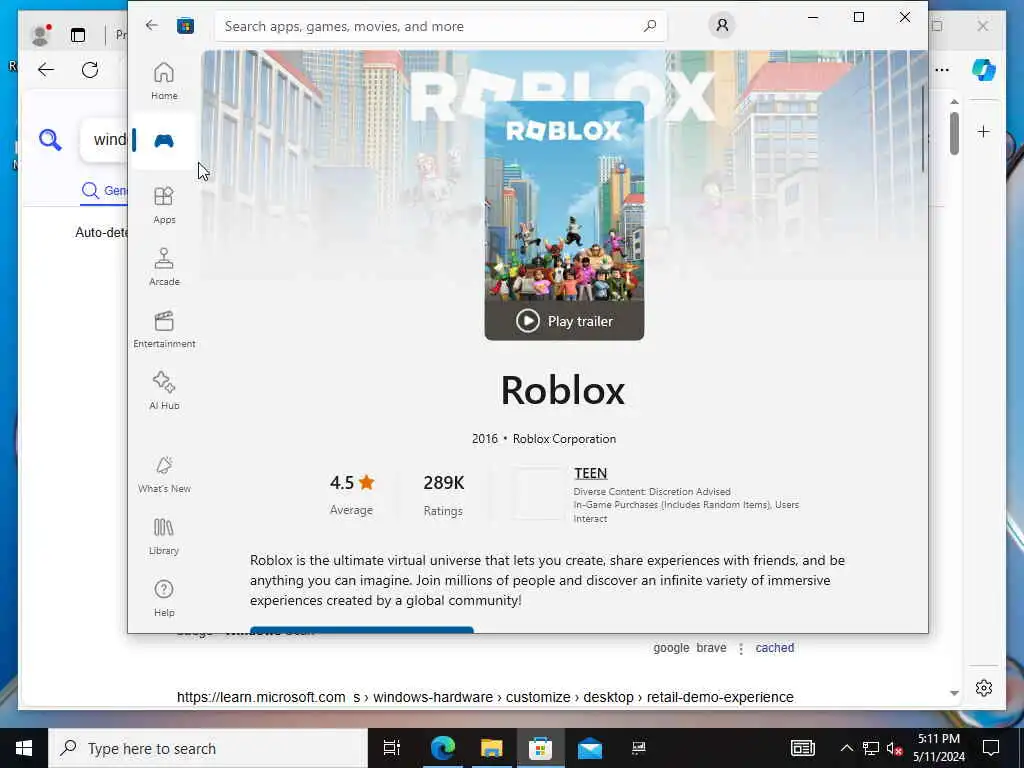
Task: Open Home in Microsoft Store sidebar
Action: pos(164,80)
